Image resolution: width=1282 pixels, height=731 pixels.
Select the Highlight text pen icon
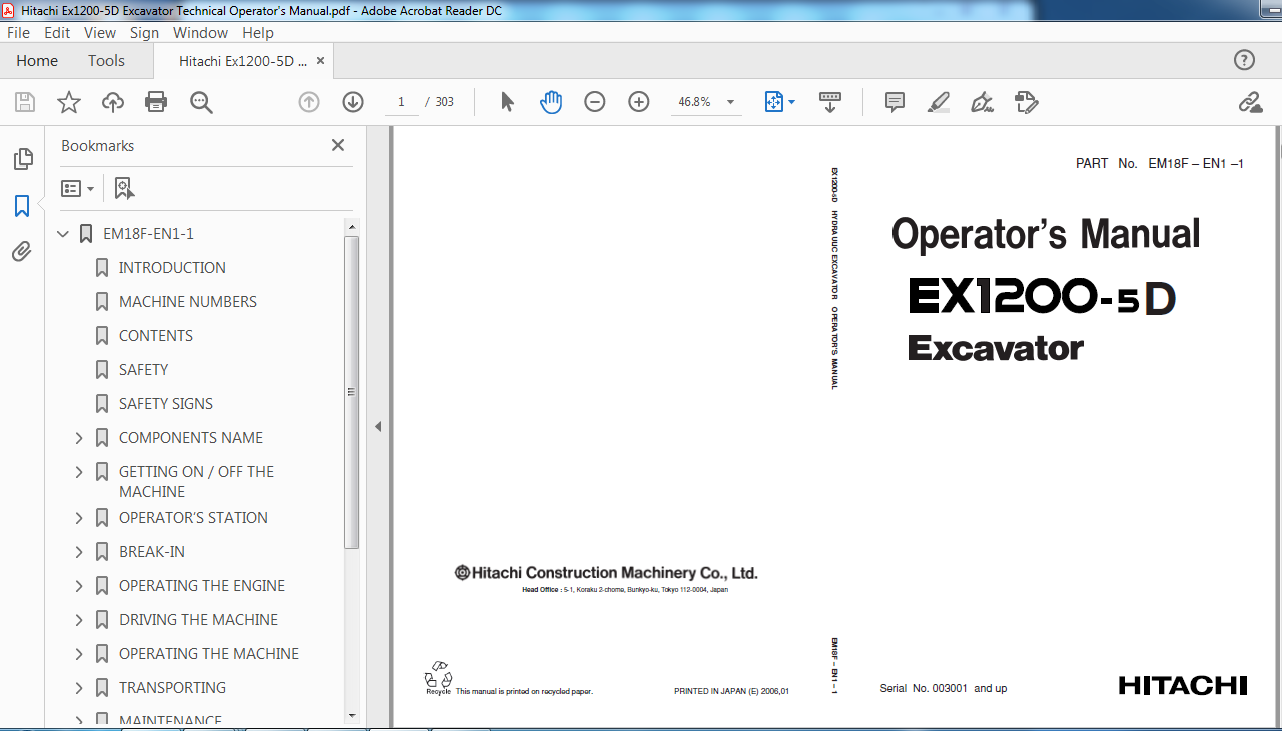tap(938, 102)
